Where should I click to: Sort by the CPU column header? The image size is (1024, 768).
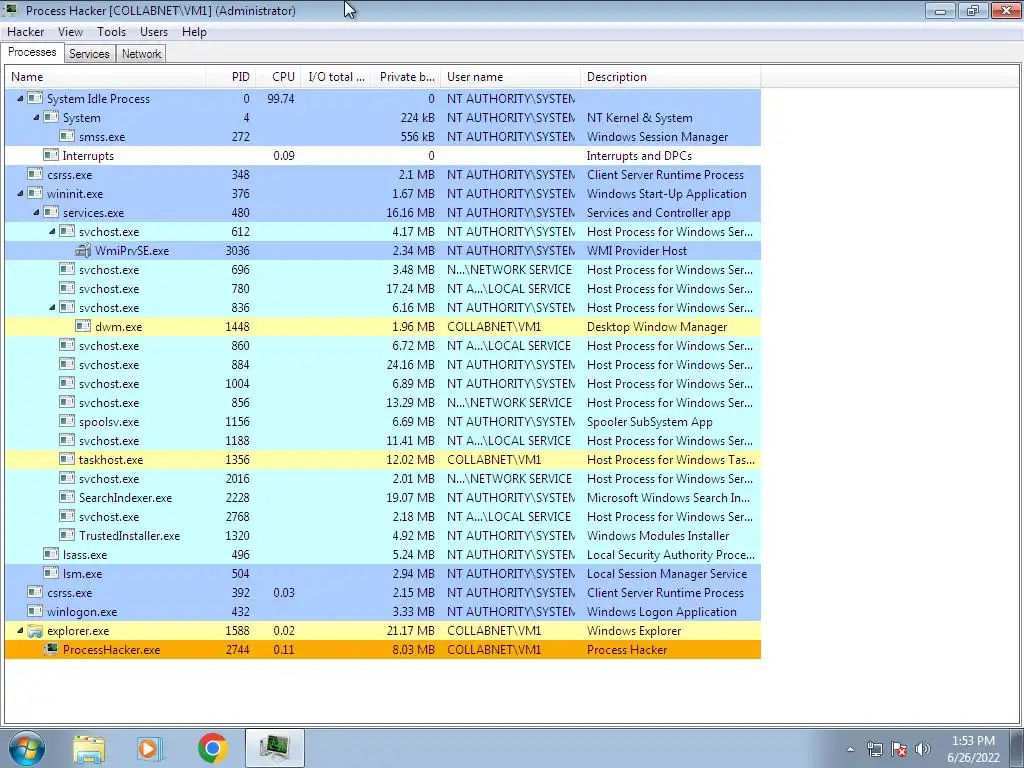coord(278,76)
